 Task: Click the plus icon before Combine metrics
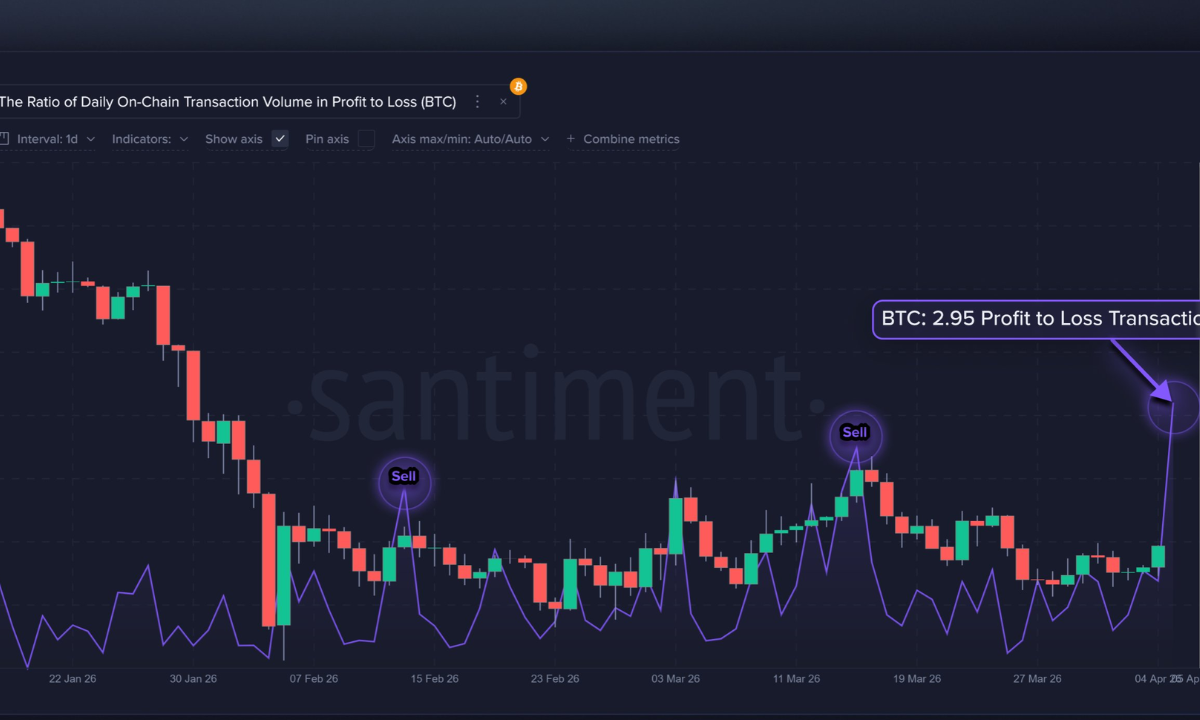pos(571,139)
